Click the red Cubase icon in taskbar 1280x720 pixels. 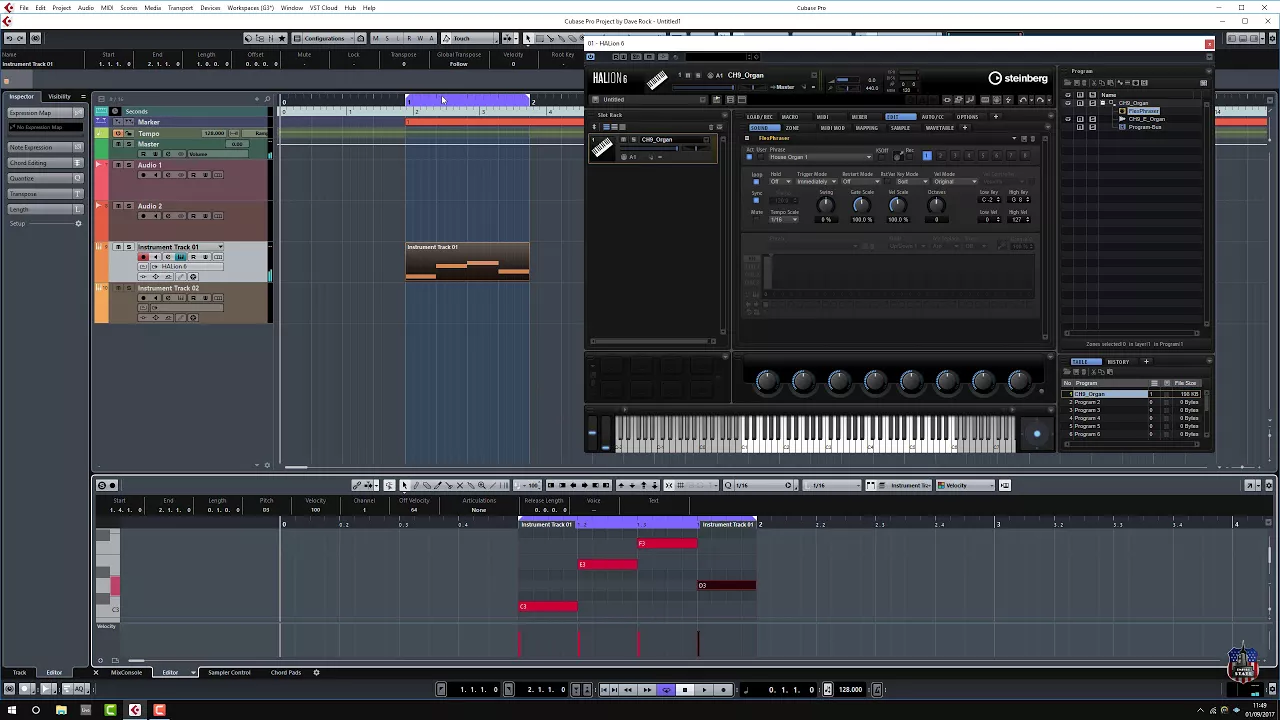135,710
